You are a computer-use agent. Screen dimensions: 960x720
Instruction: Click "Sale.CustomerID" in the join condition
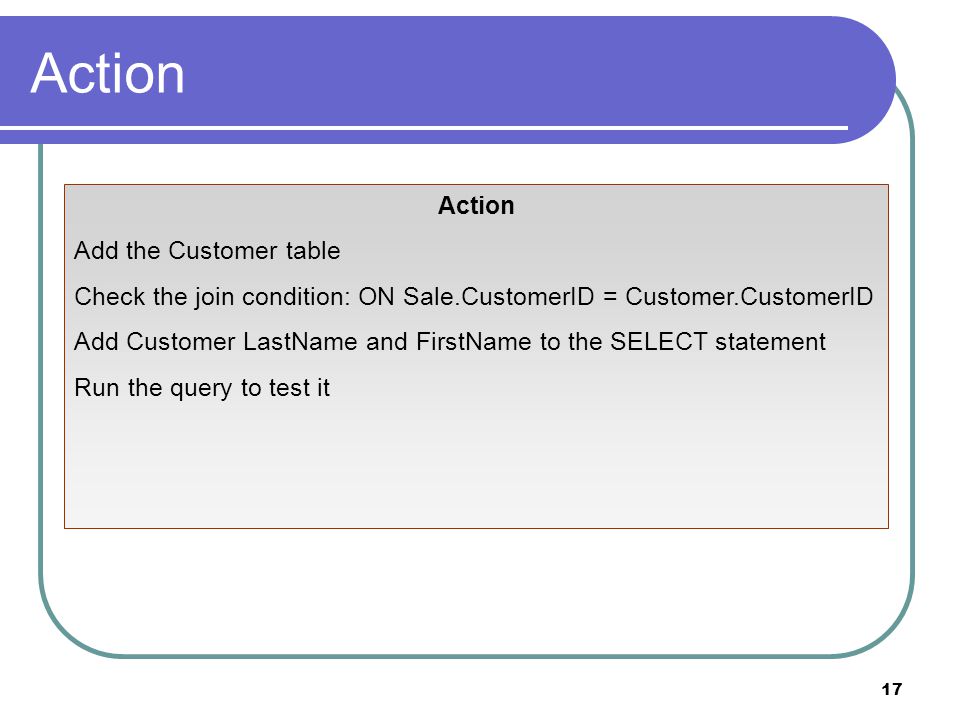(x=498, y=297)
